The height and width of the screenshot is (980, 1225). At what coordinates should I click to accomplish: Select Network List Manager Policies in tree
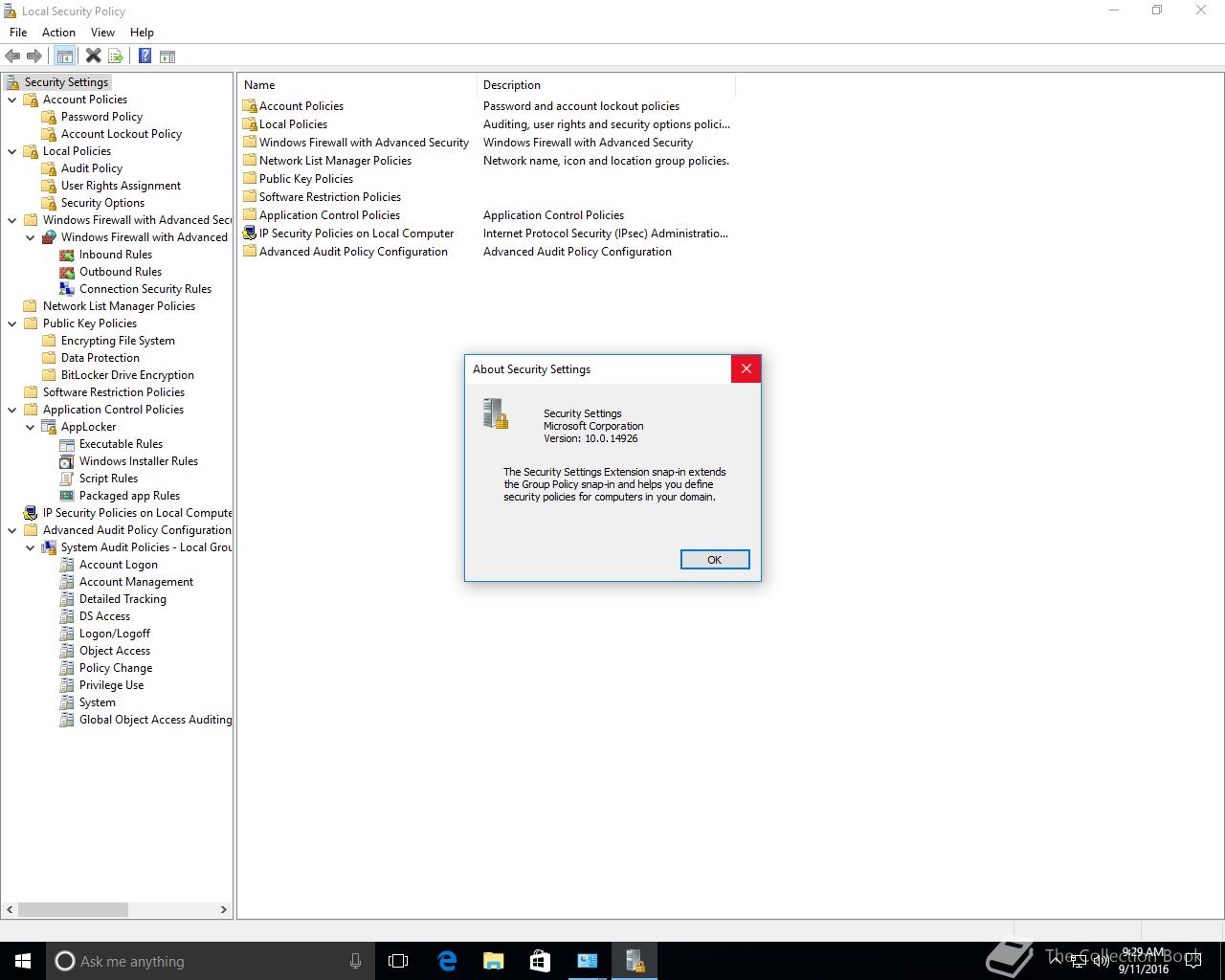(x=119, y=306)
